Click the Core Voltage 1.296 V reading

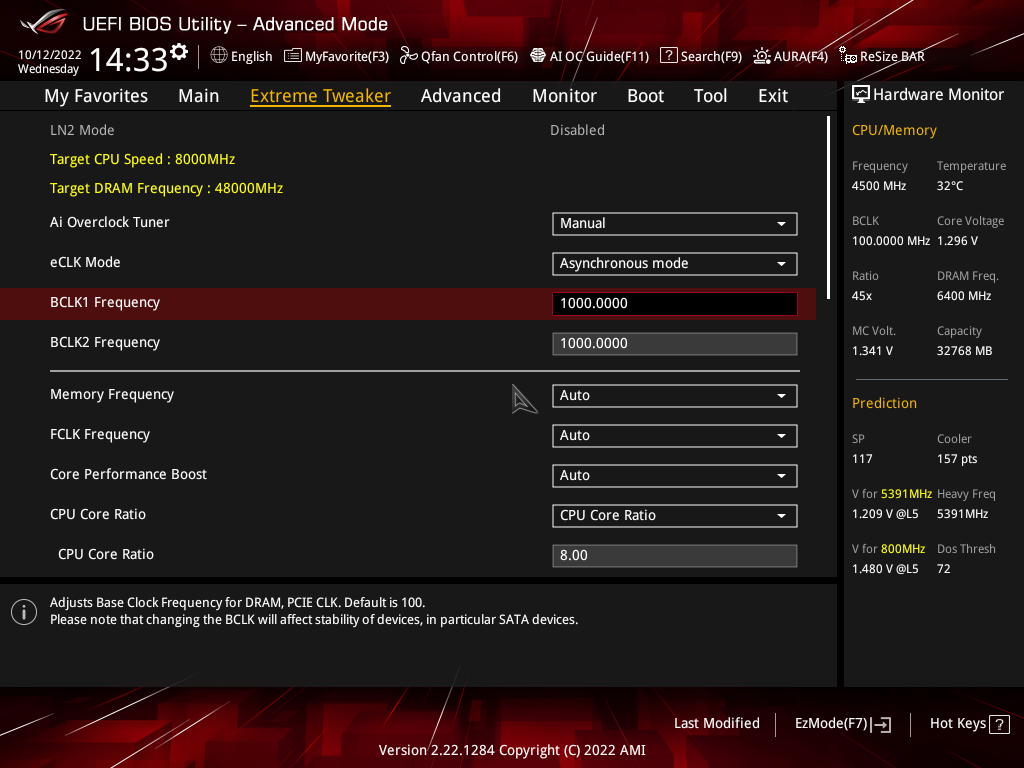(x=957, y=241)
